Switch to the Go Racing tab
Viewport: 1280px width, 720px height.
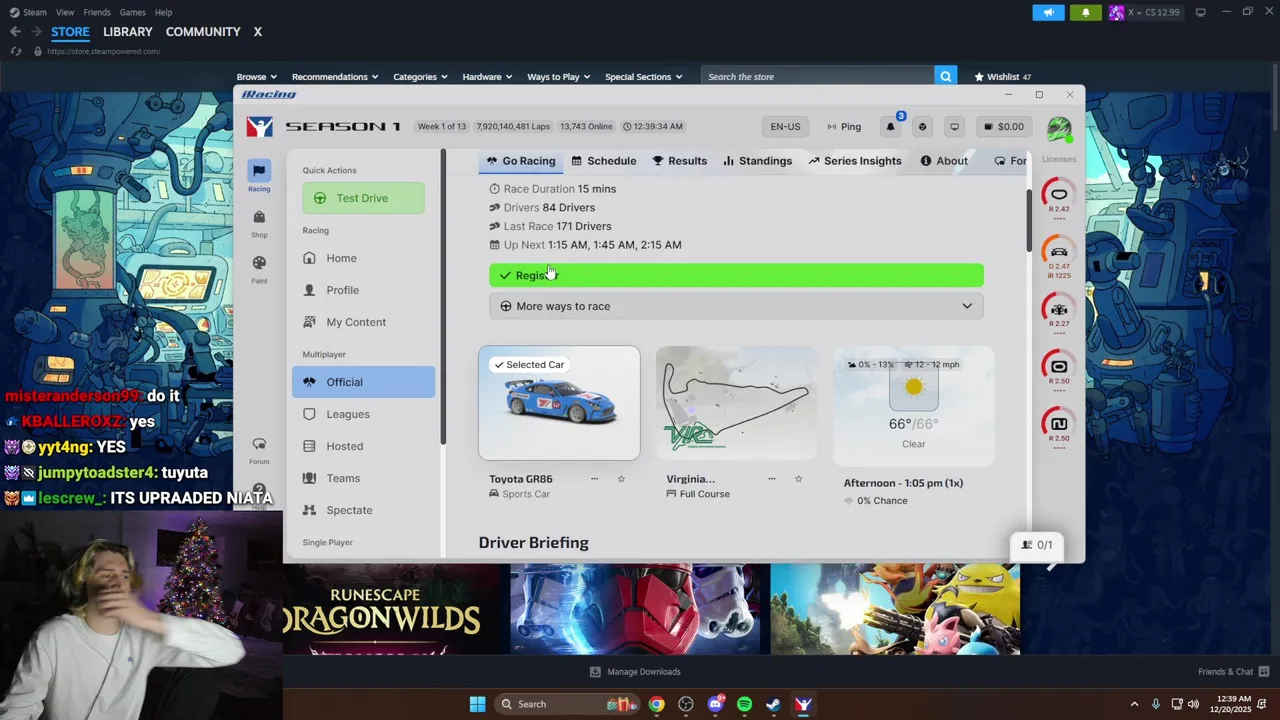coord(521,161)
